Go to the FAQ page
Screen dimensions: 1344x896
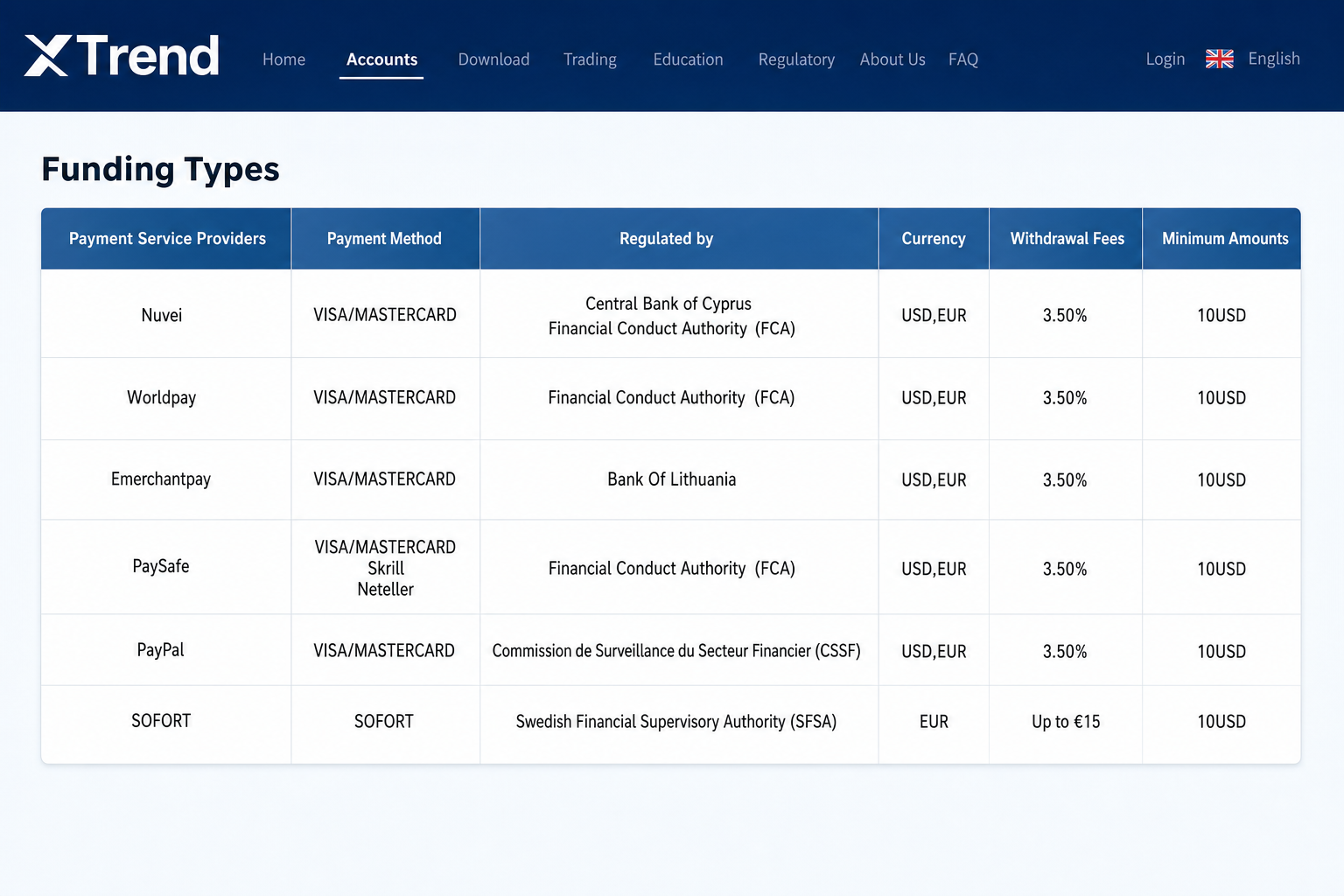click(963, 59)
